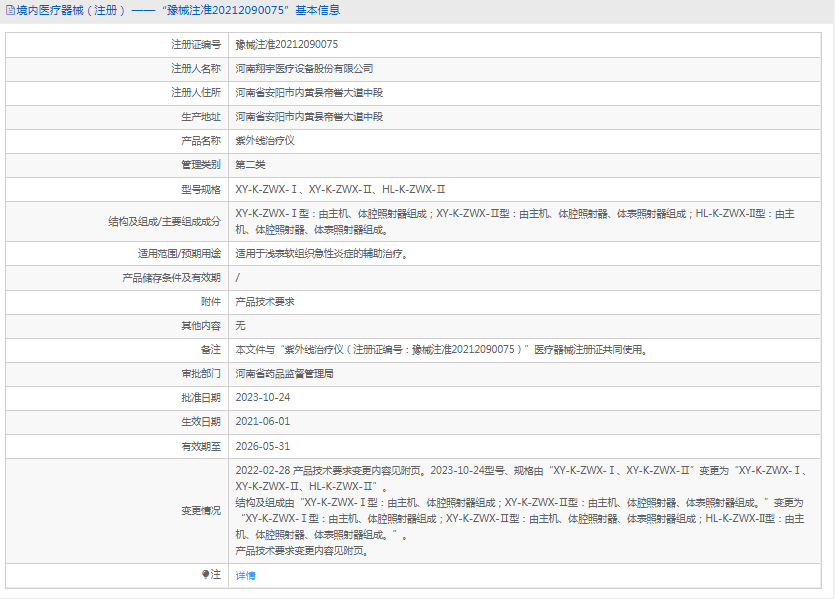
Task: Click the document icon before 境内医疗器械
Action: (10, 10)
